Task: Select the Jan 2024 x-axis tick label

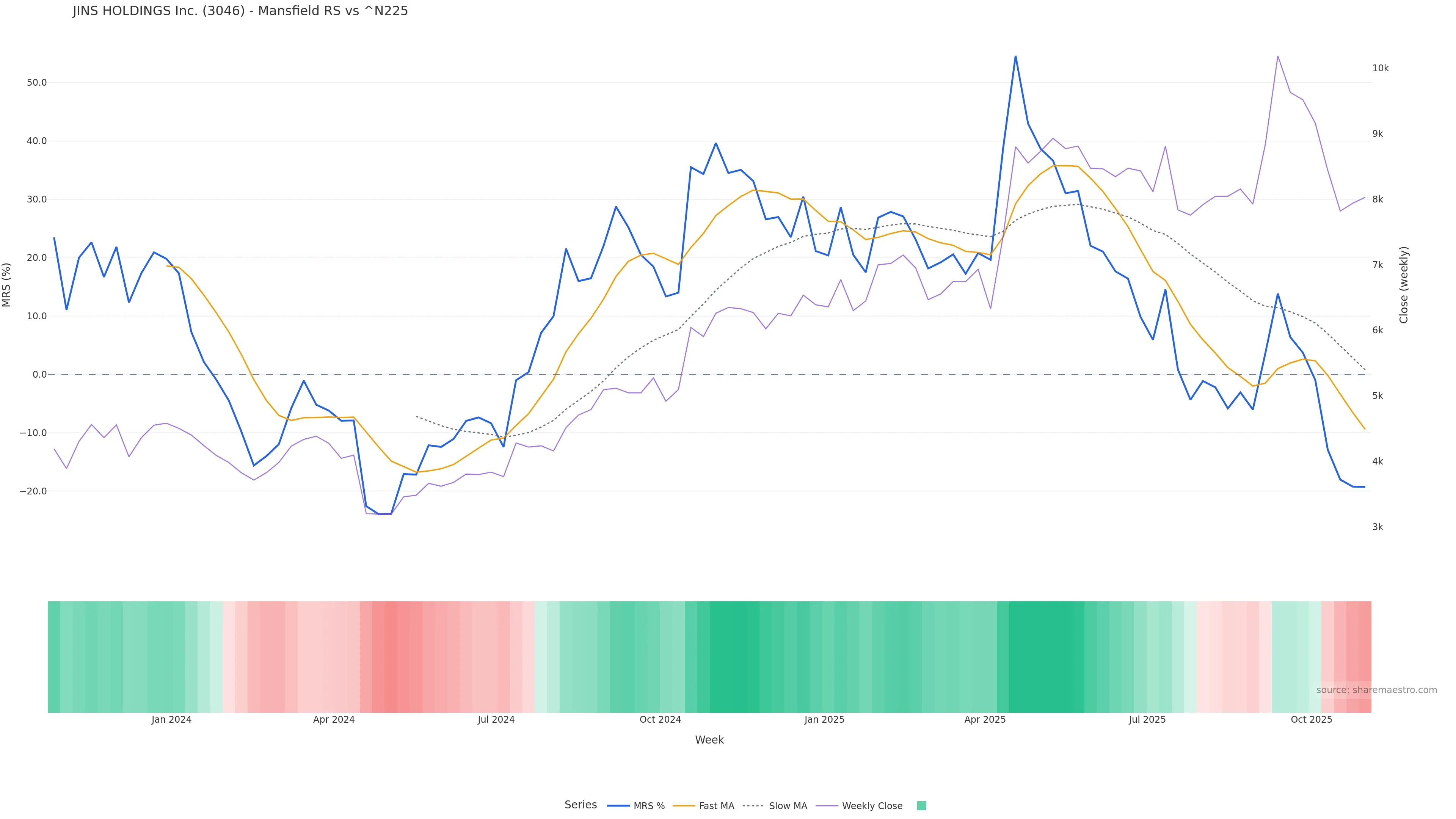Action: [x=171, y=720]
